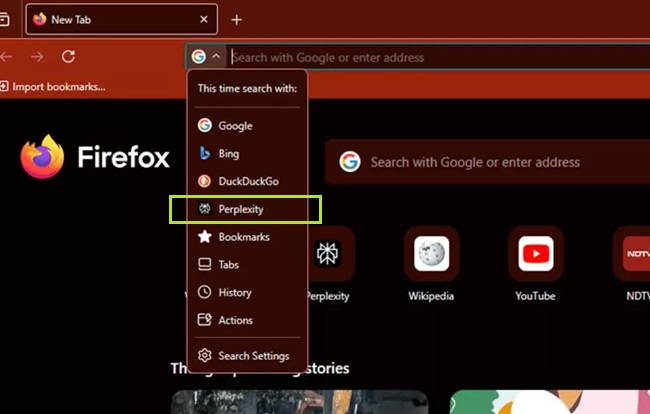Open the NDTV shortcut tile
Screen dimensions: 650x414
pyautogui.click(x=631, y=254)
